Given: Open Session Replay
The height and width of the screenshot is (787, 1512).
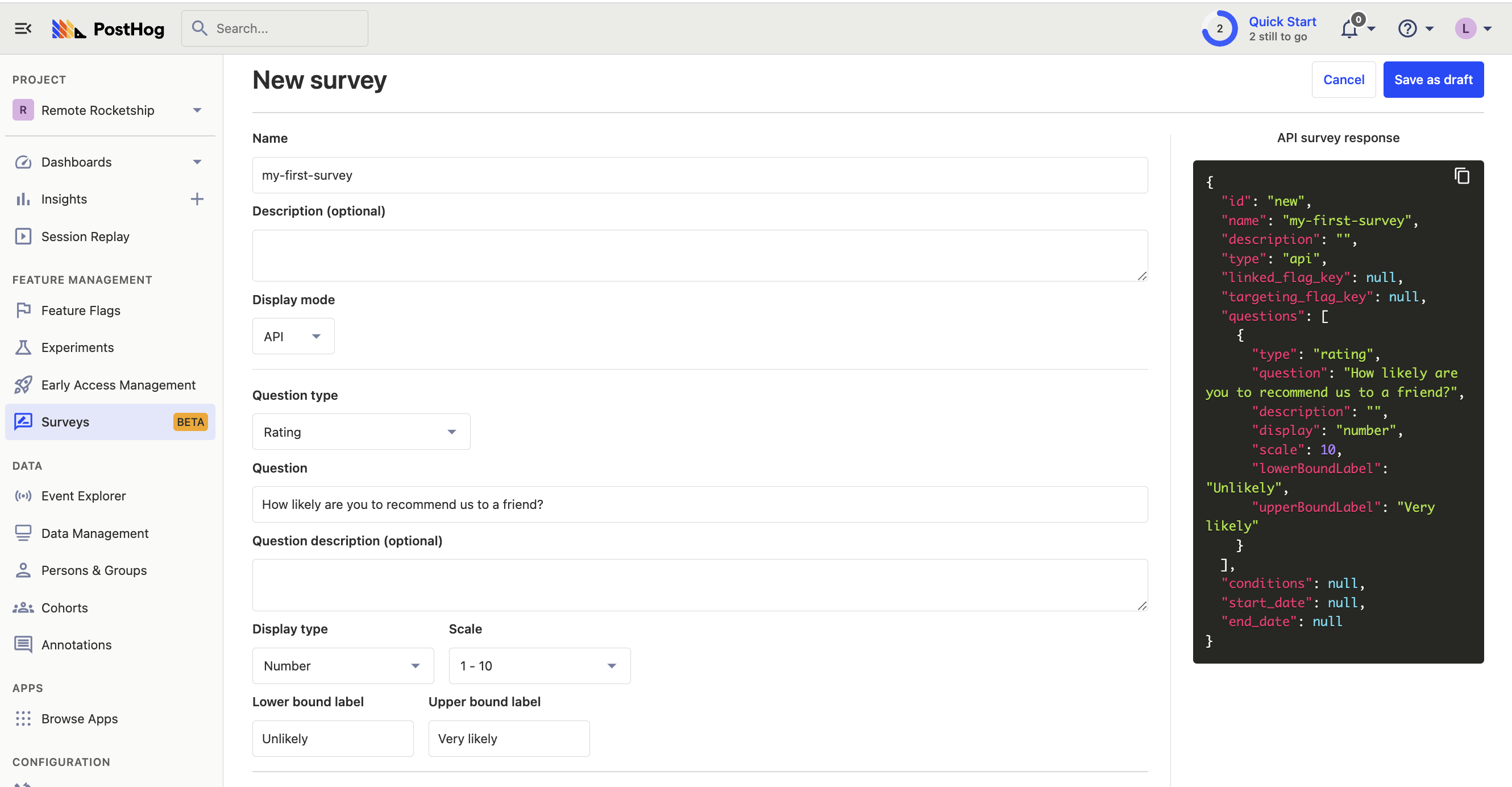Looking at the screenshot, I should pyautogui.click(x=85, y=236).
